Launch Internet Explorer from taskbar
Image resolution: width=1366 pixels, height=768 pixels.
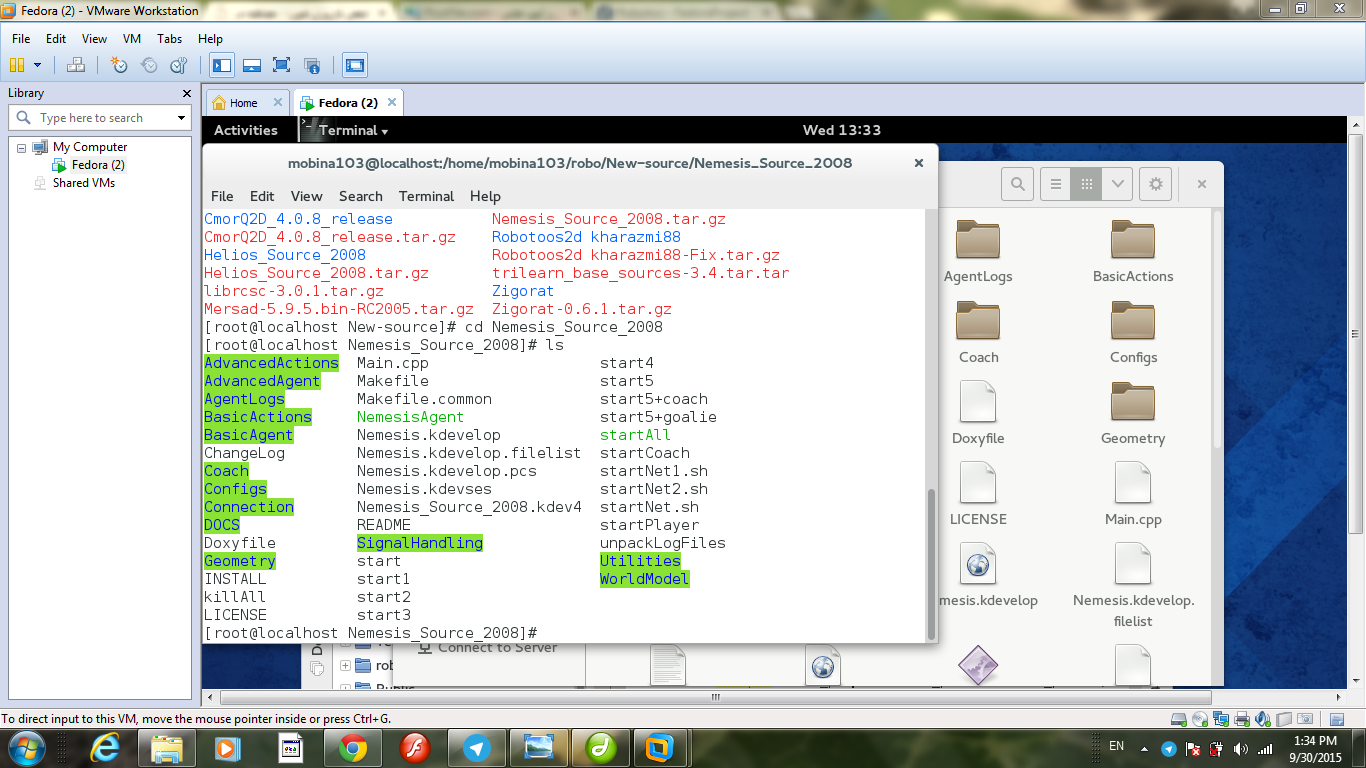click(105, 747)
